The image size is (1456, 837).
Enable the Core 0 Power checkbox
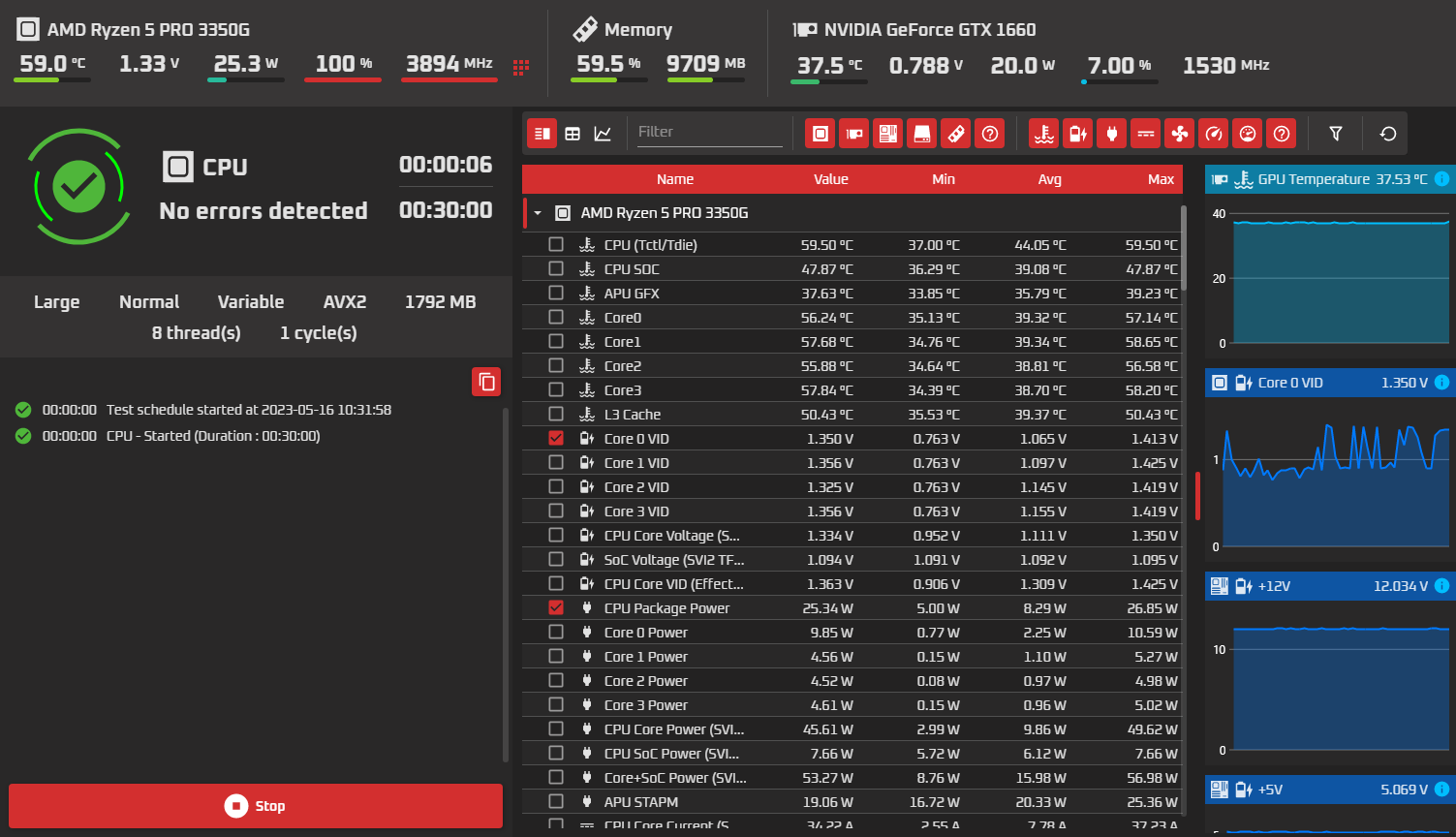coord(556,632)
